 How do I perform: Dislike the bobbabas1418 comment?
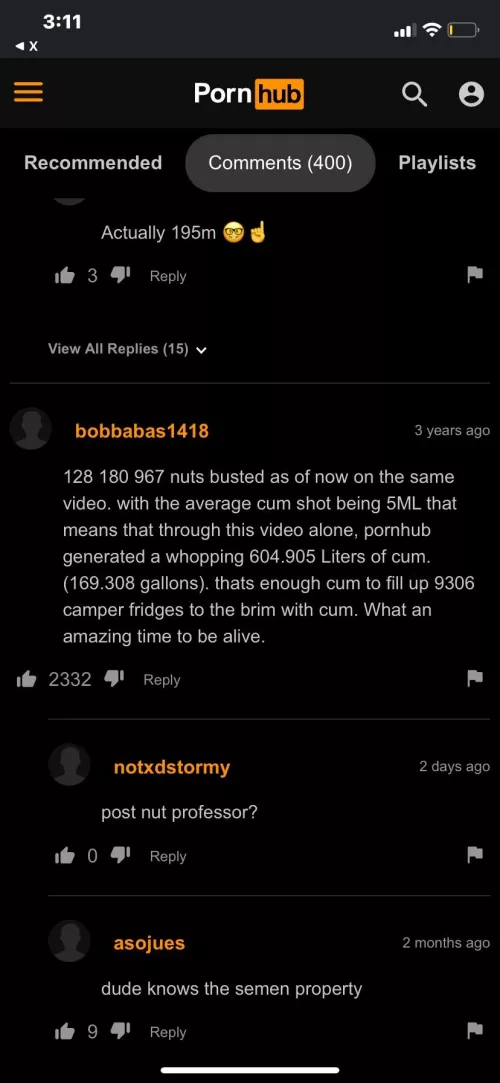[x=114, y=679]
